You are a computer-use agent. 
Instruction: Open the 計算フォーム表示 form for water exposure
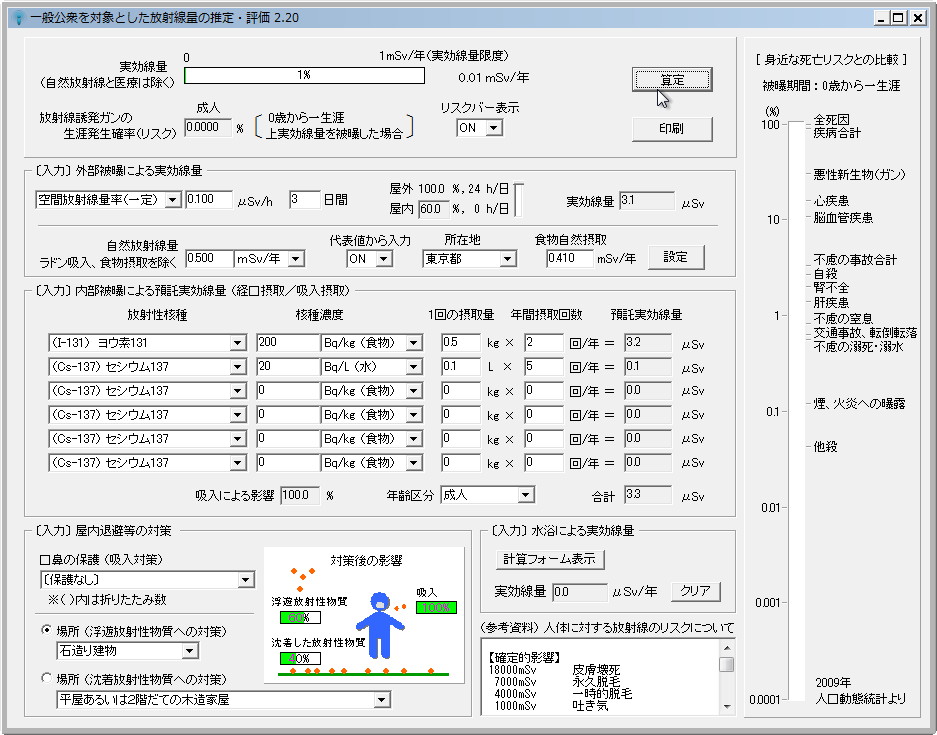coord(552,559)
